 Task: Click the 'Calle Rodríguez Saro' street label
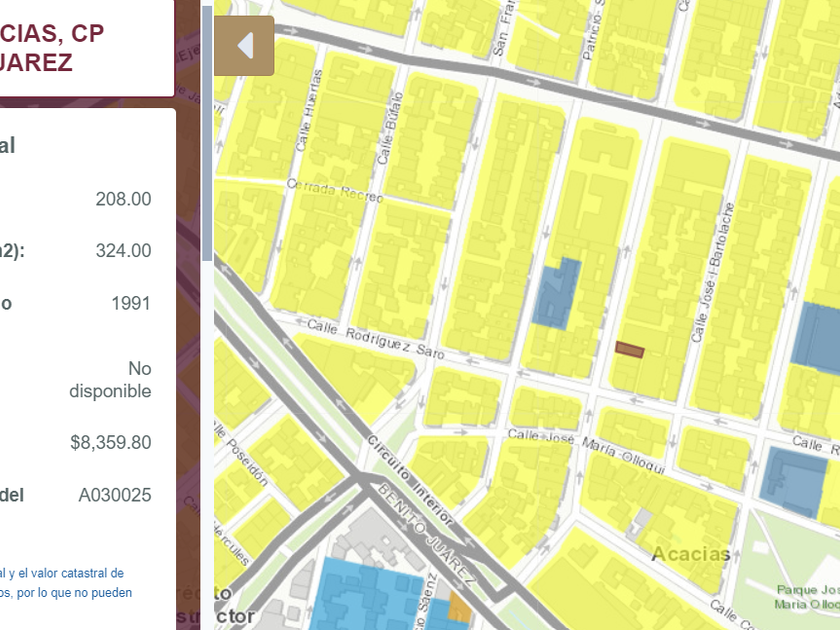click(376, 338)
